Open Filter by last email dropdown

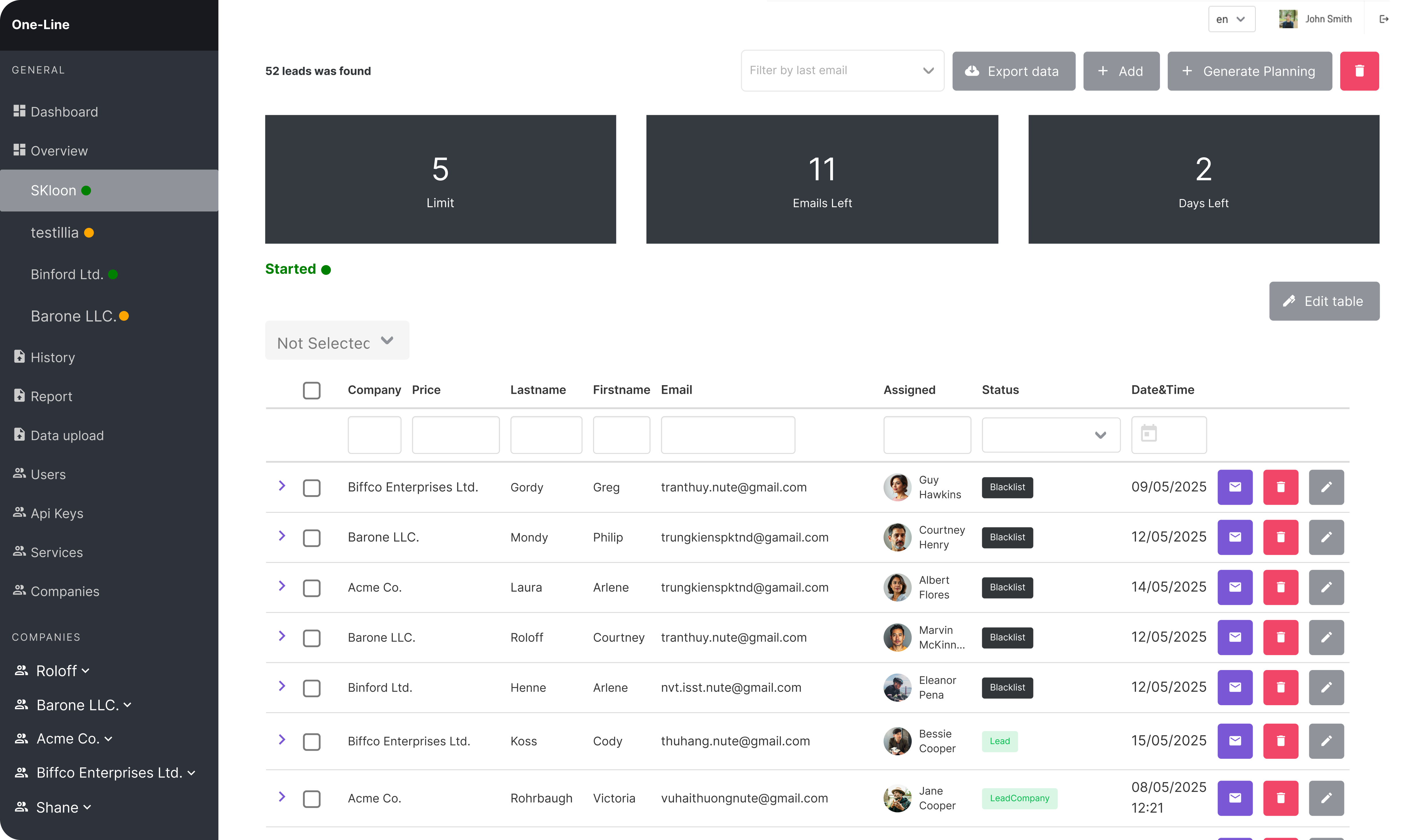[842, 71]
